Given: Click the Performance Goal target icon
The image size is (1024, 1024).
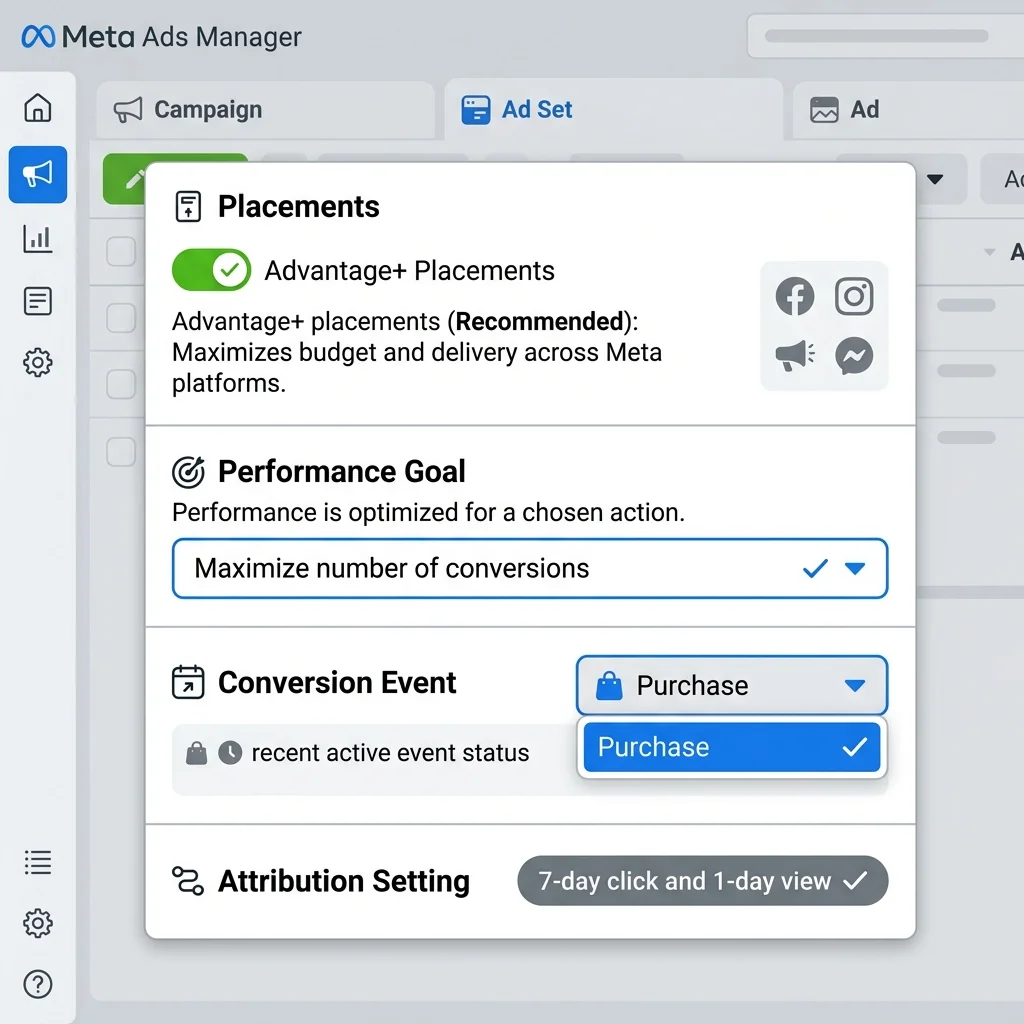Looking at the screenshot, I should pos(189,472).
